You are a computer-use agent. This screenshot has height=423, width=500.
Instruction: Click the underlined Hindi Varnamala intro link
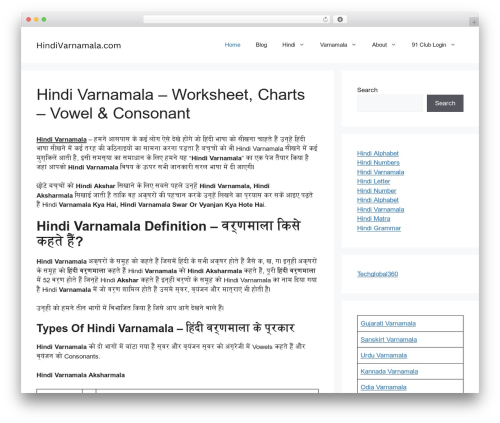[61, 139]
